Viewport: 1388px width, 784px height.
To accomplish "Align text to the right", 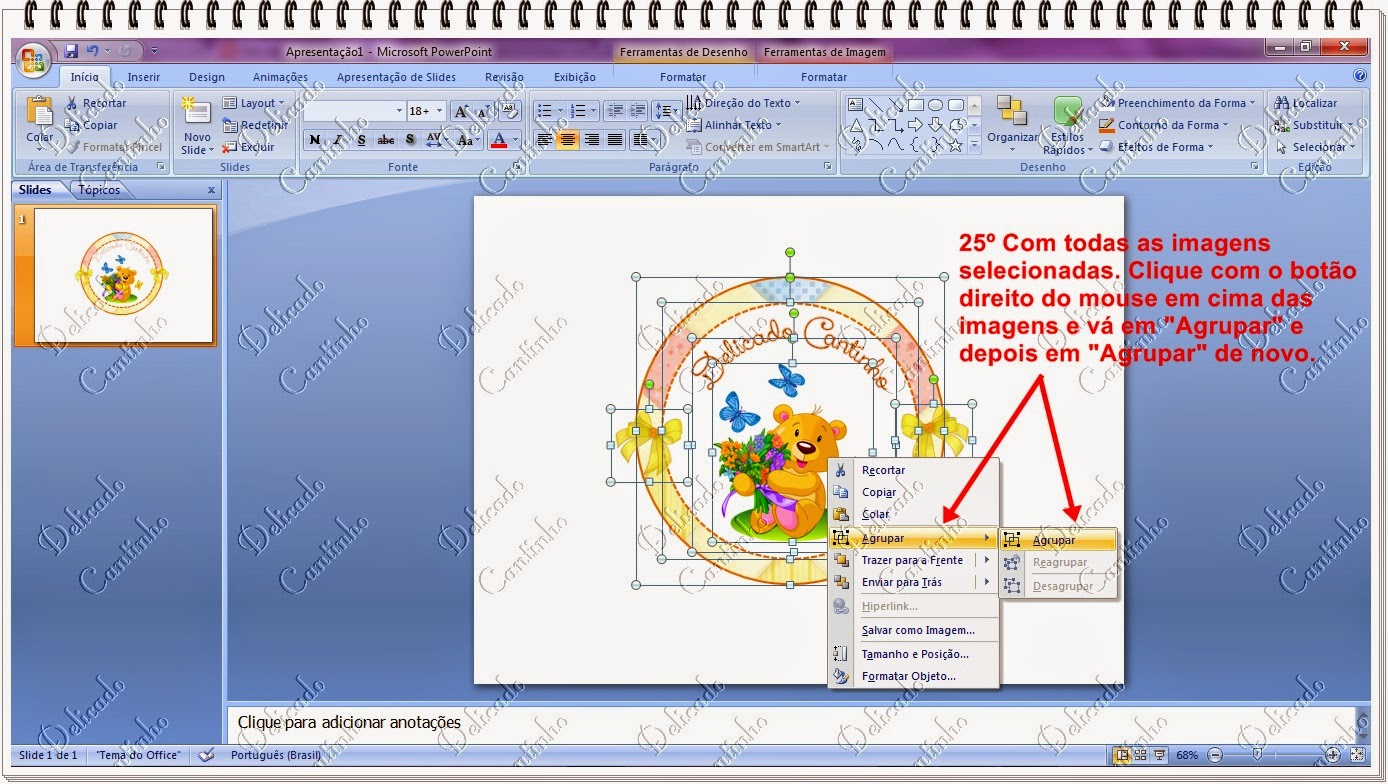I will tap(592, 140).
